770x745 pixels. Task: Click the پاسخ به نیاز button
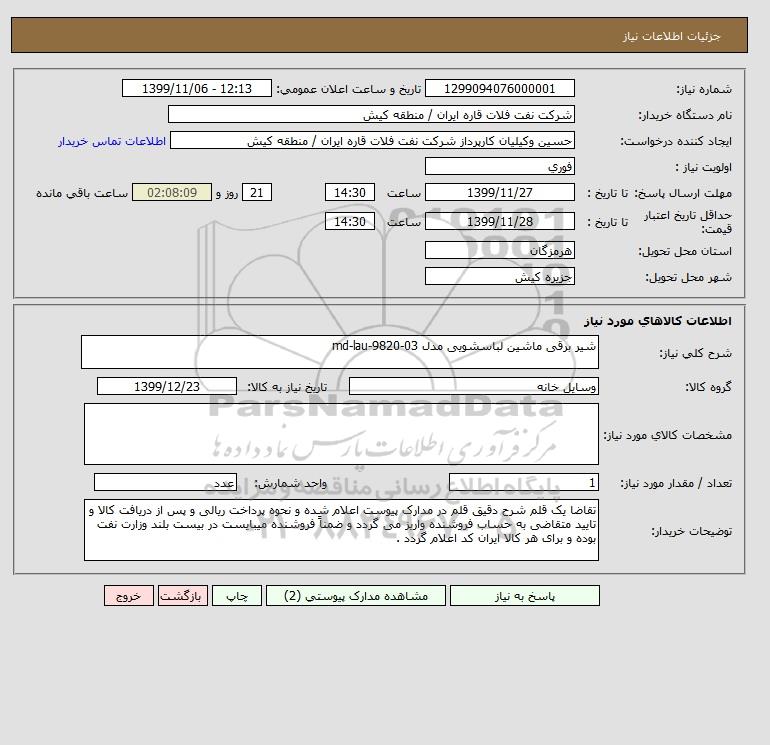tap(524, 596)
